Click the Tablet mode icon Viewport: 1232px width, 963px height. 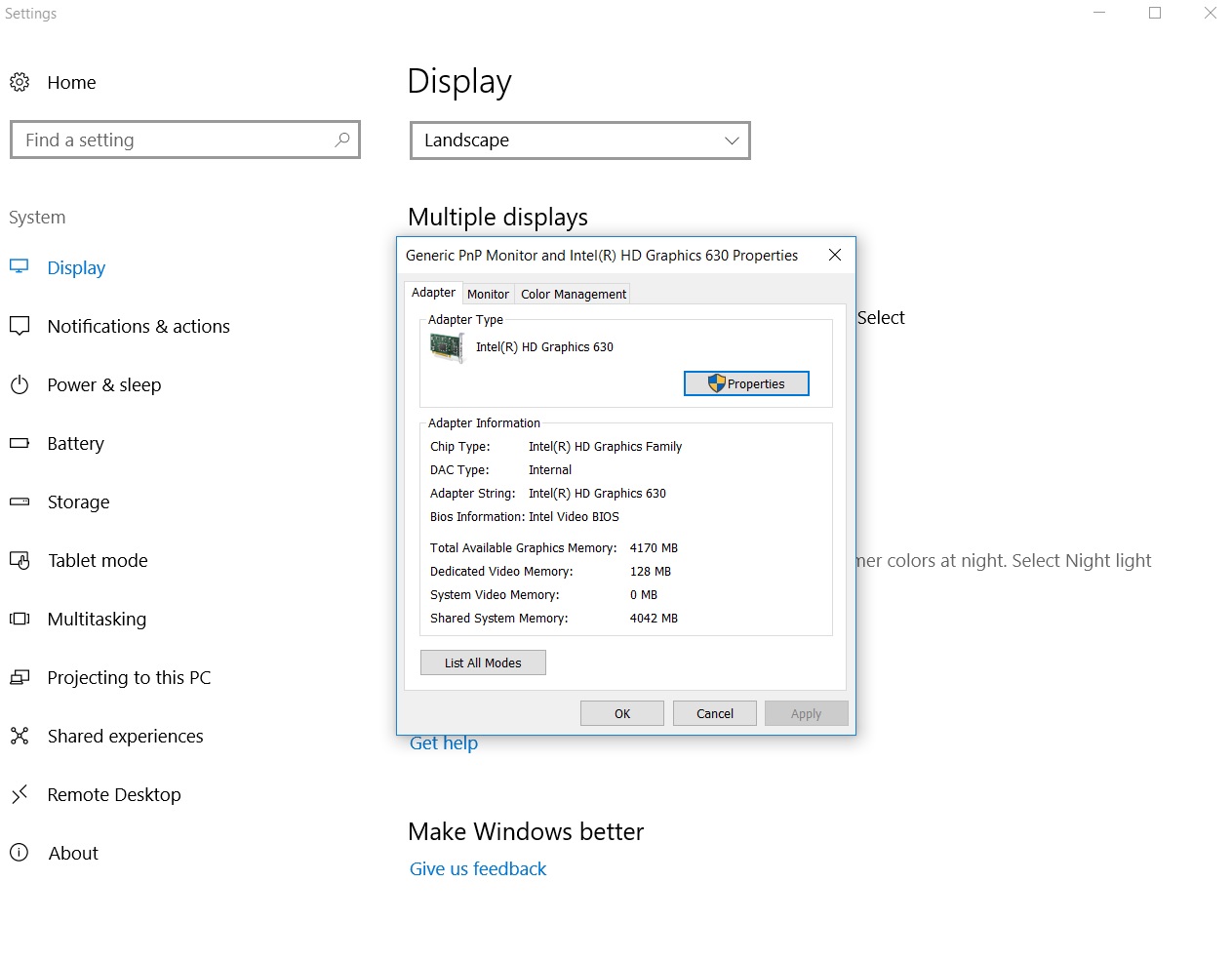point(20,560)
